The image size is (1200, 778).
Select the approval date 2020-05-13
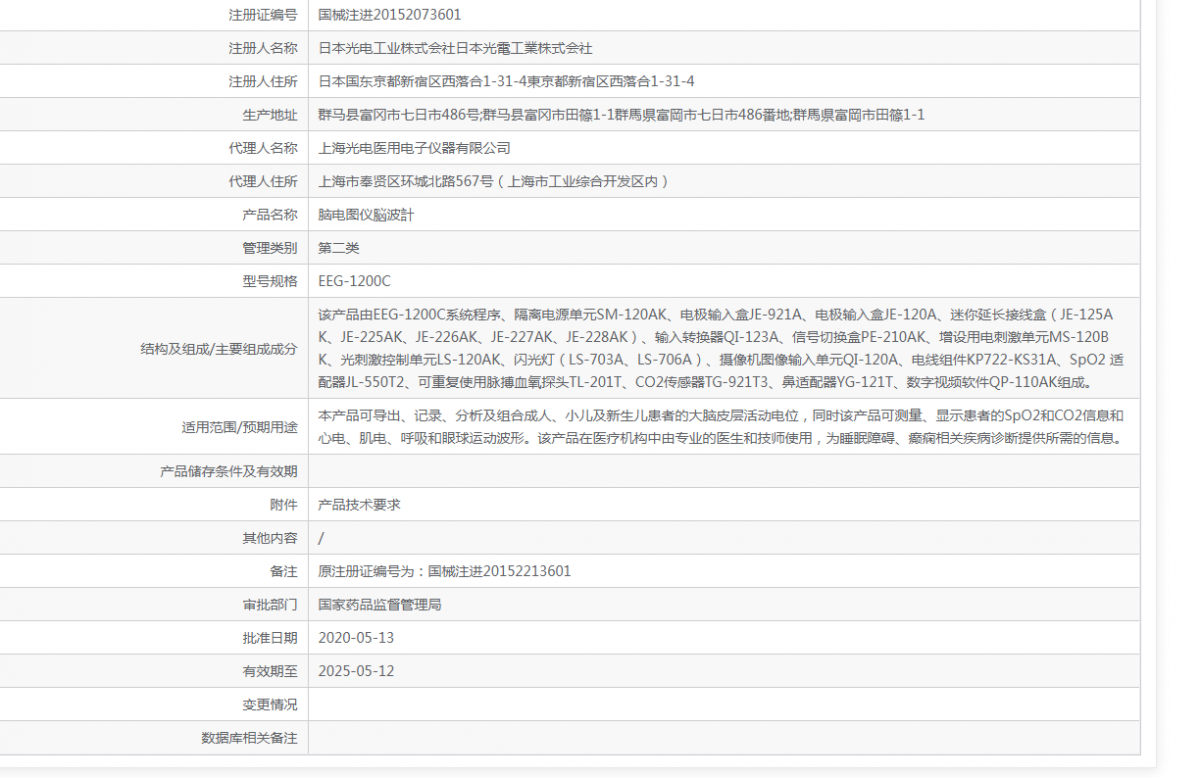[x=356, y=637]
